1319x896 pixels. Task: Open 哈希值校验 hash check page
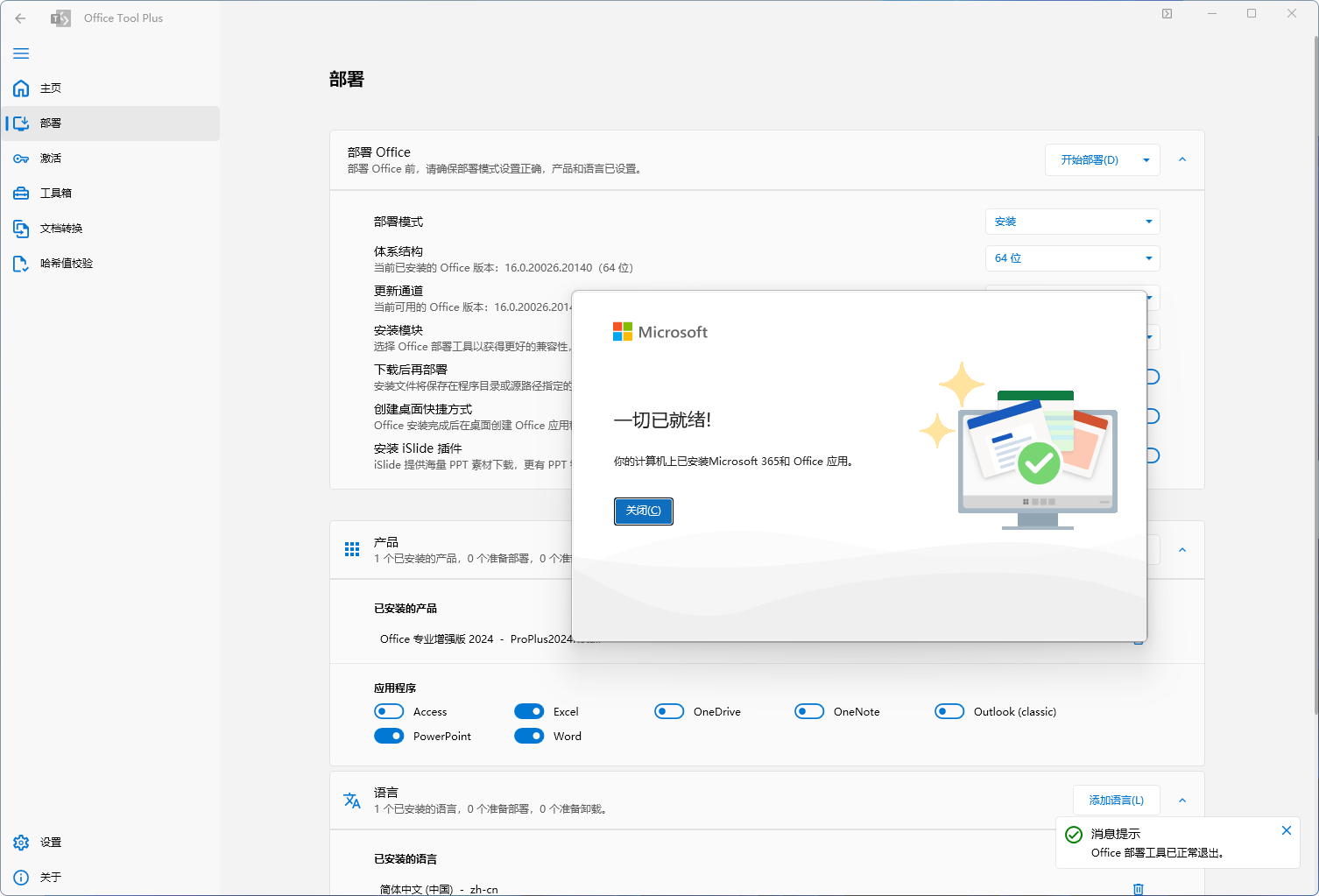pos(110,264)
